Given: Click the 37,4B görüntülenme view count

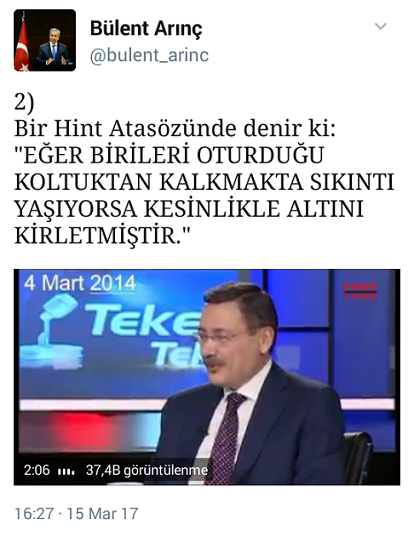Looking at the screenshot, I should (x=147, y=471).
